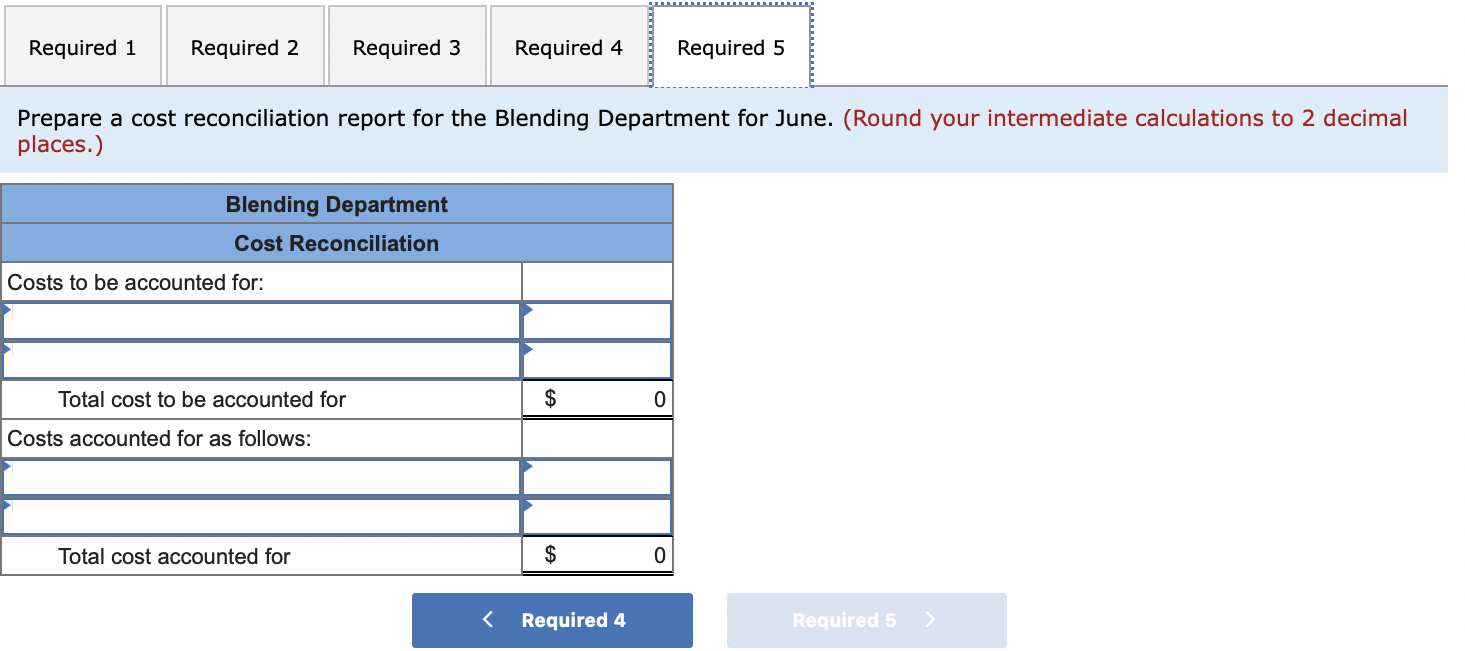Open the Required 2 tab
Viewport: 1465px width, 651px height.
[244, 46]
